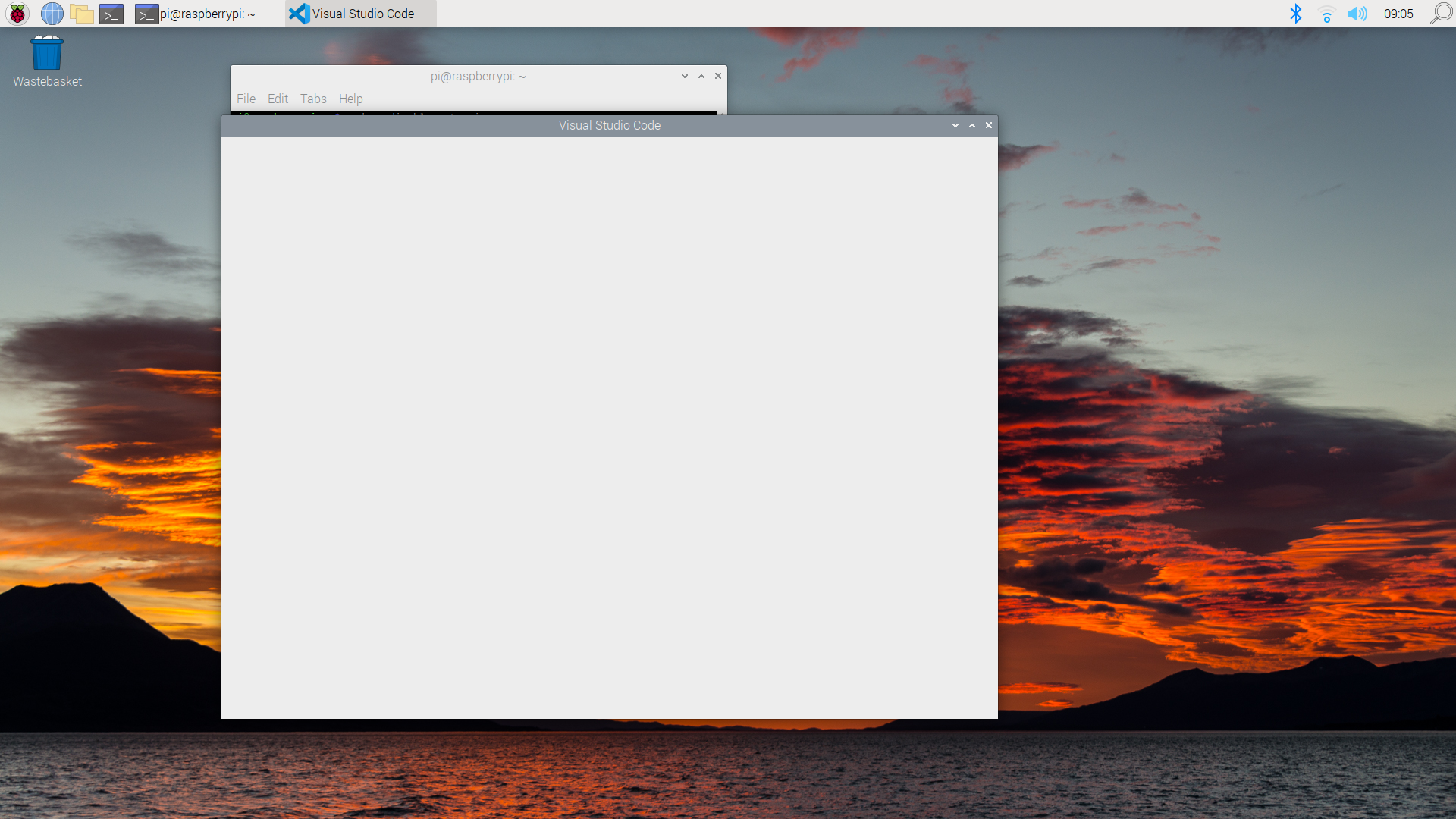Screen dimensions: 1456x819
Task: Open the file manager folder icon
Action: pyautogui.click(x=81, y=14)
